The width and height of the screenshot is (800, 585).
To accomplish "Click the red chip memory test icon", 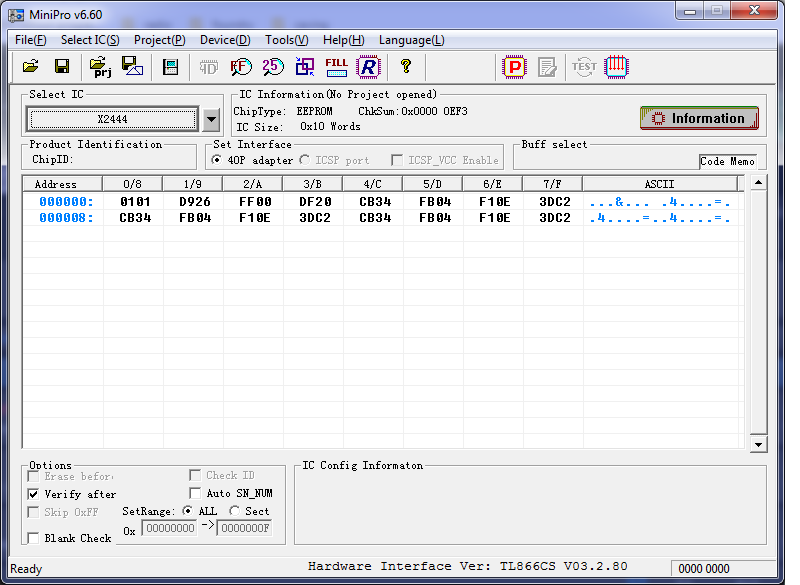I will click(616, 67).
